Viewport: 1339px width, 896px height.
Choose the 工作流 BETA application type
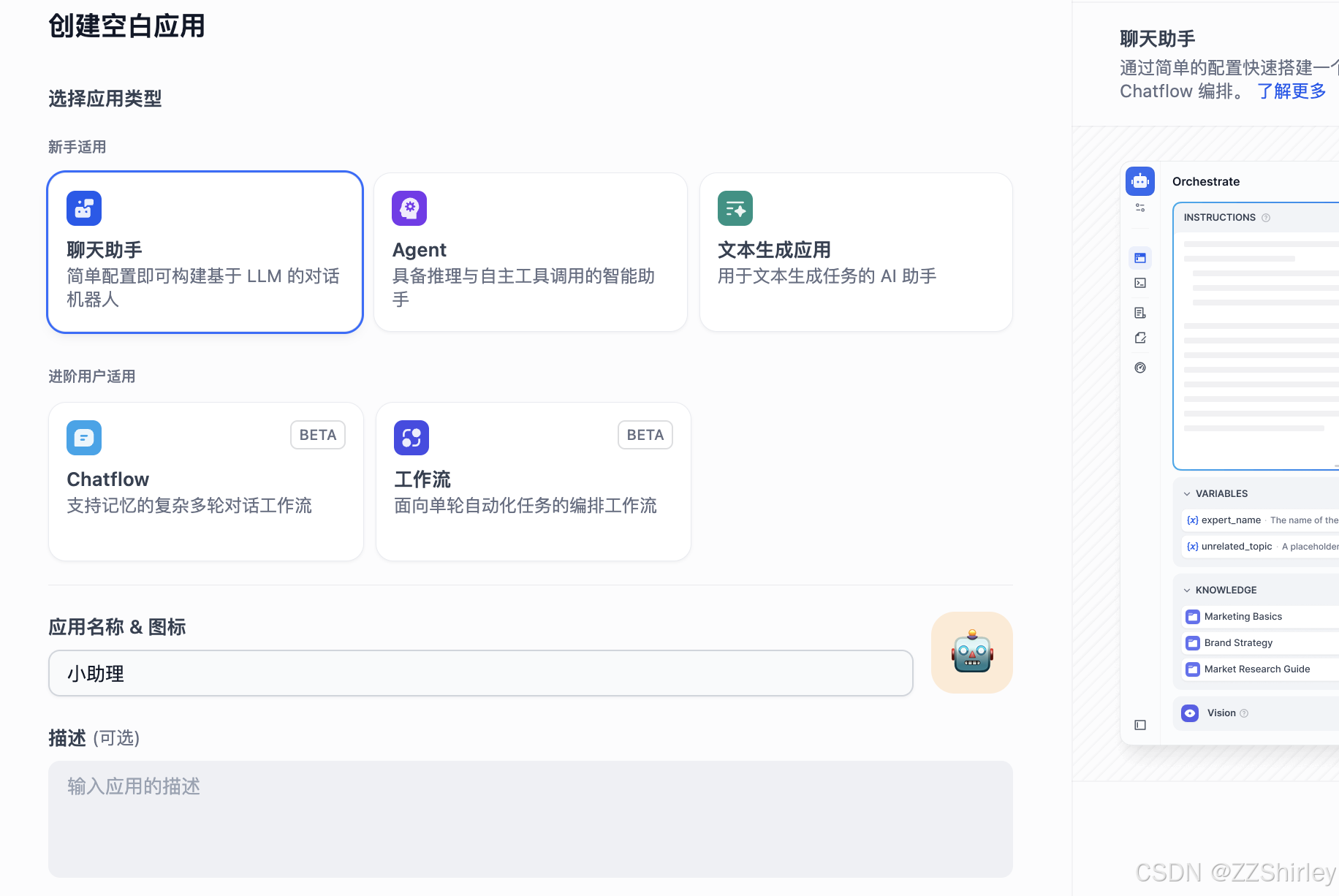point(533,482)
